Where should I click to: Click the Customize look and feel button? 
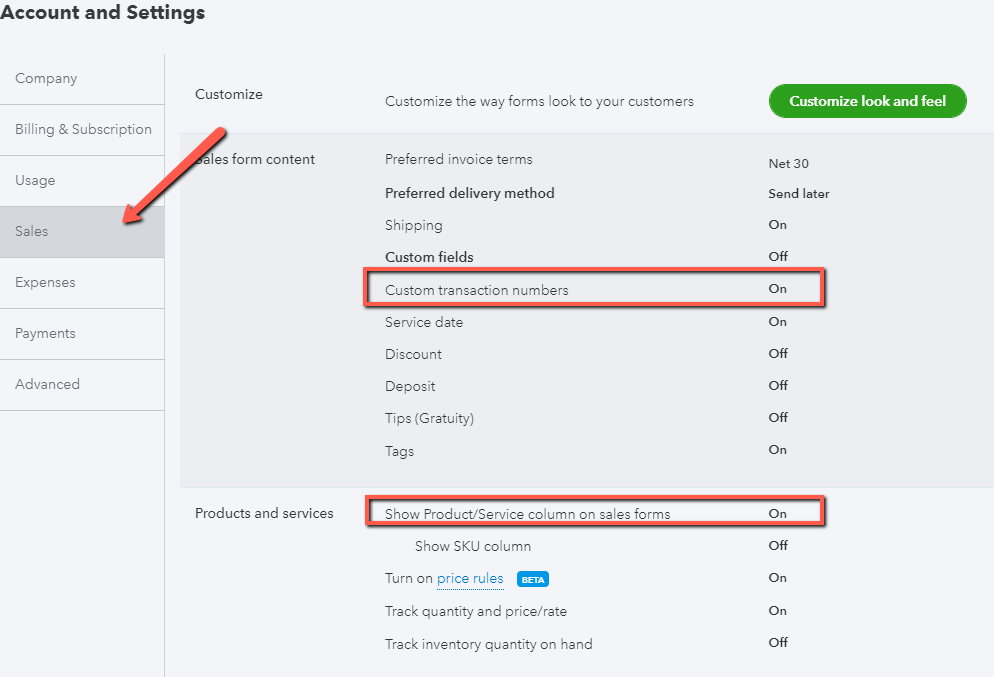pyautogui.click(x=866, y=101)
